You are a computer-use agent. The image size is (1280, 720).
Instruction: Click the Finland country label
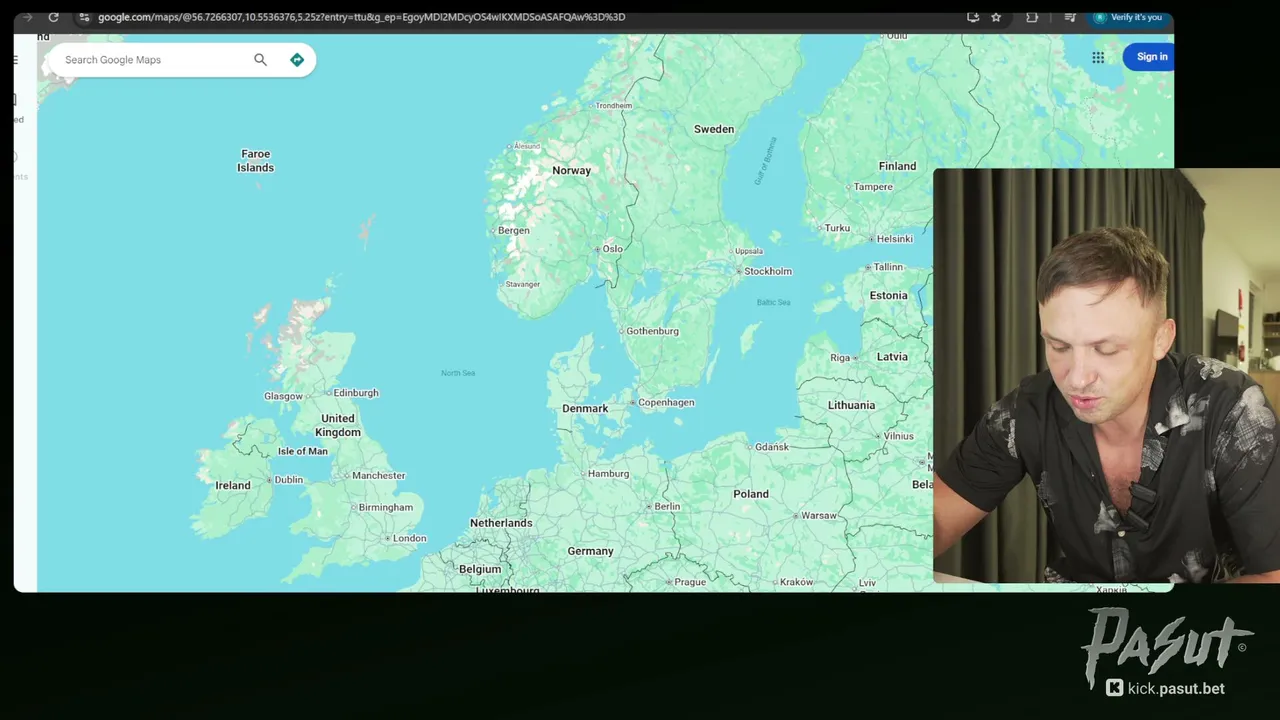pos(897,166)
